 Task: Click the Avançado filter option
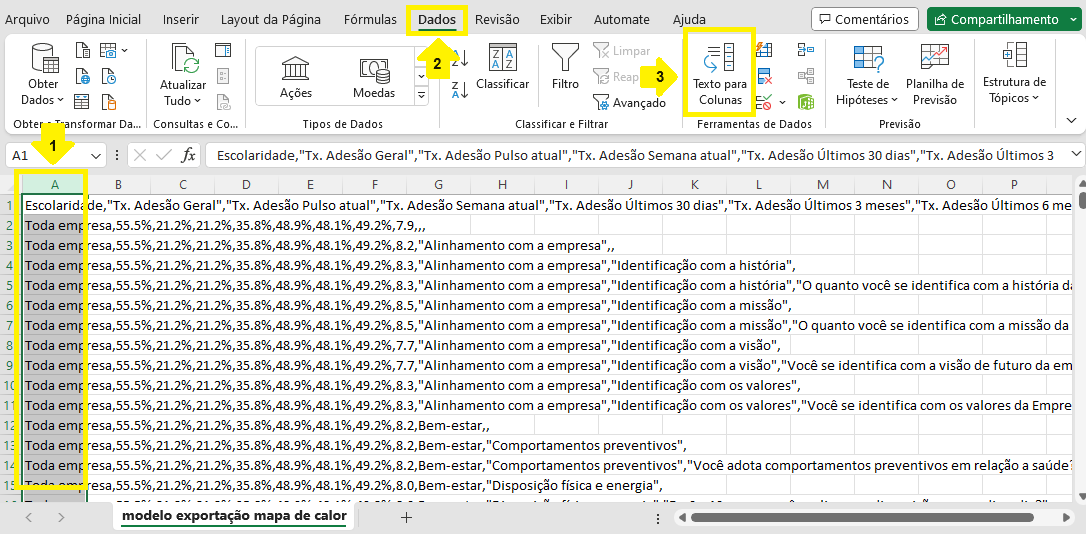coord(630,102)
